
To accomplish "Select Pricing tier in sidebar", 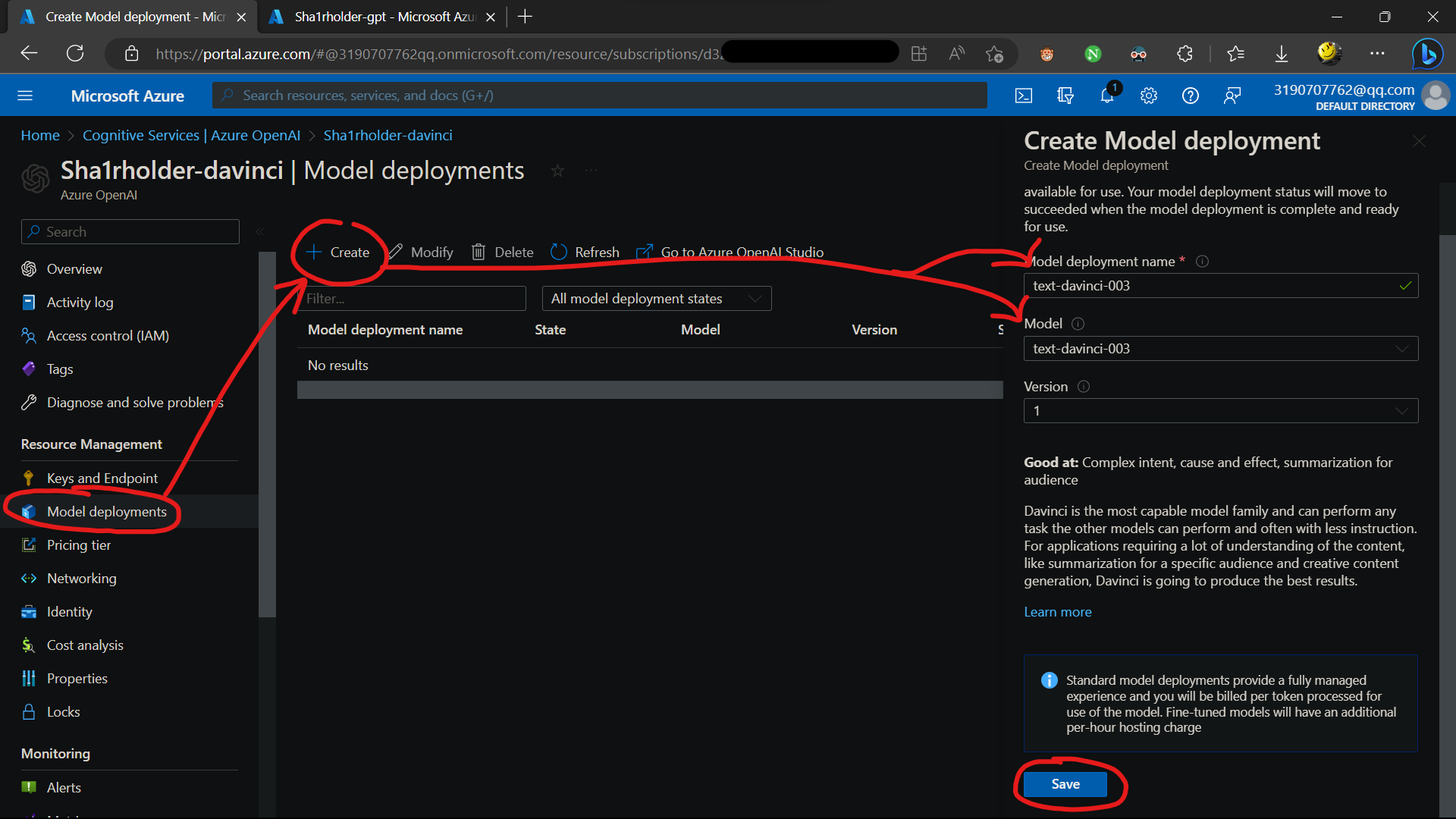I will (x=79, y=545).
